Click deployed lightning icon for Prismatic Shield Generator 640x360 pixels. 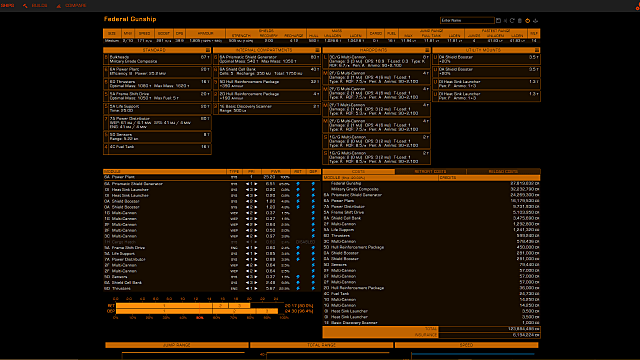coord(313,184)
